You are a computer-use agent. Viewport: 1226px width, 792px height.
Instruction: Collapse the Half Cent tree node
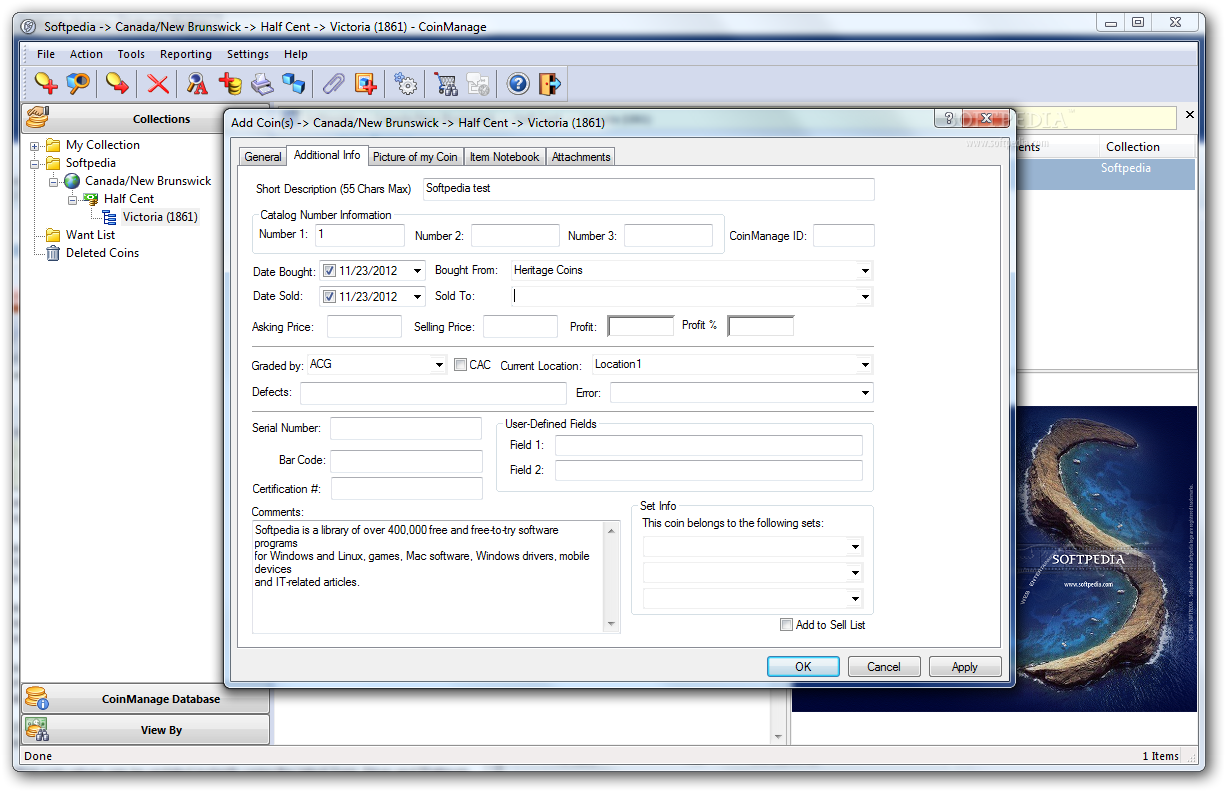coord(72,200)
